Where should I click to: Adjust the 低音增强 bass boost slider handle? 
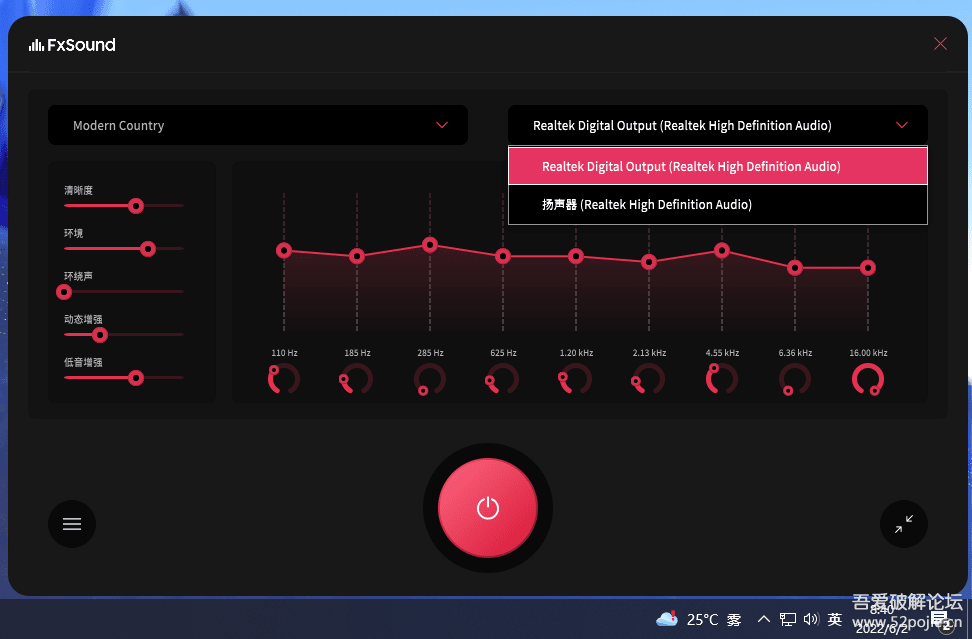tap(136, 378)
